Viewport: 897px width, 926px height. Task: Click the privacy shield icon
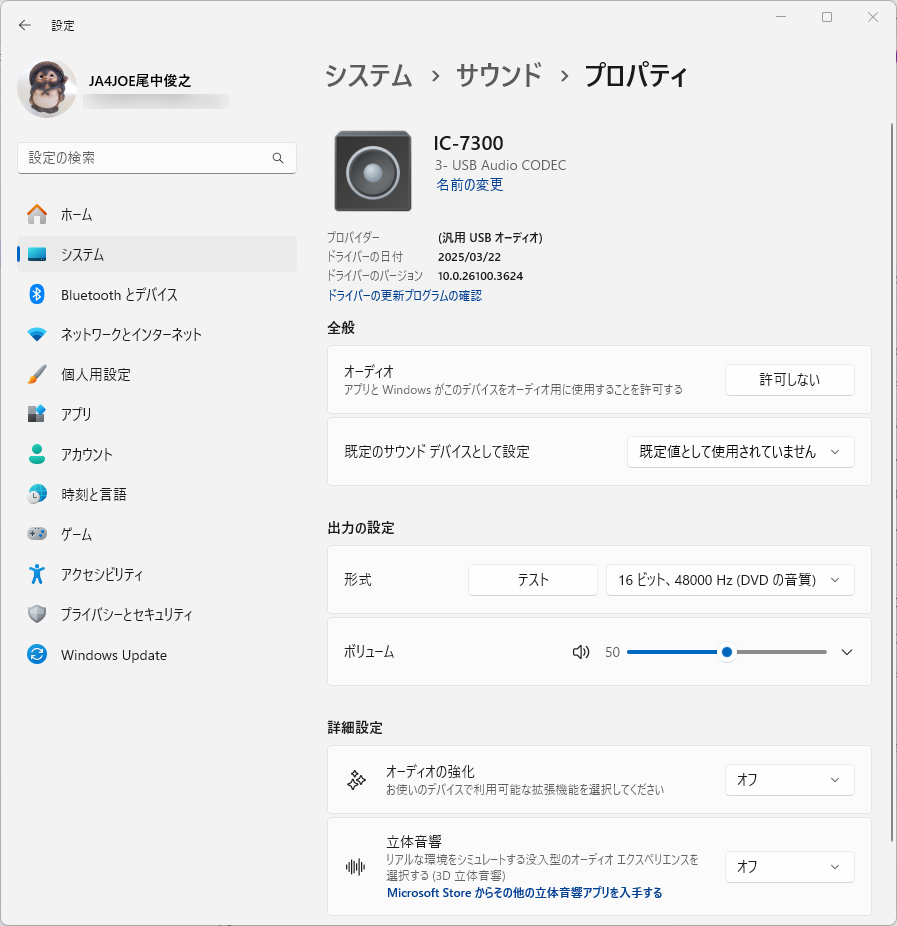[37, 614]
